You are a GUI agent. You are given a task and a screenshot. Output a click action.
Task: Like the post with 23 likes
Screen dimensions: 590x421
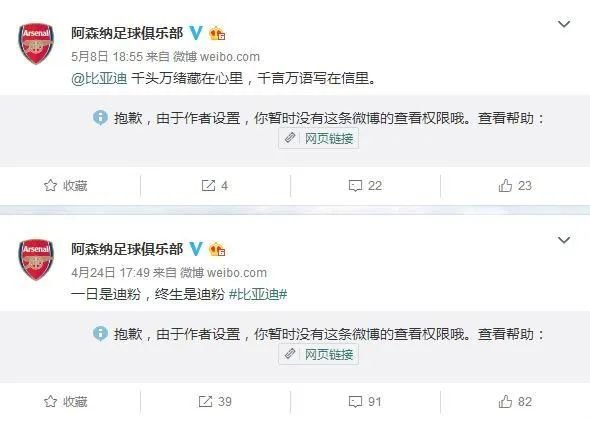point(515,185)
